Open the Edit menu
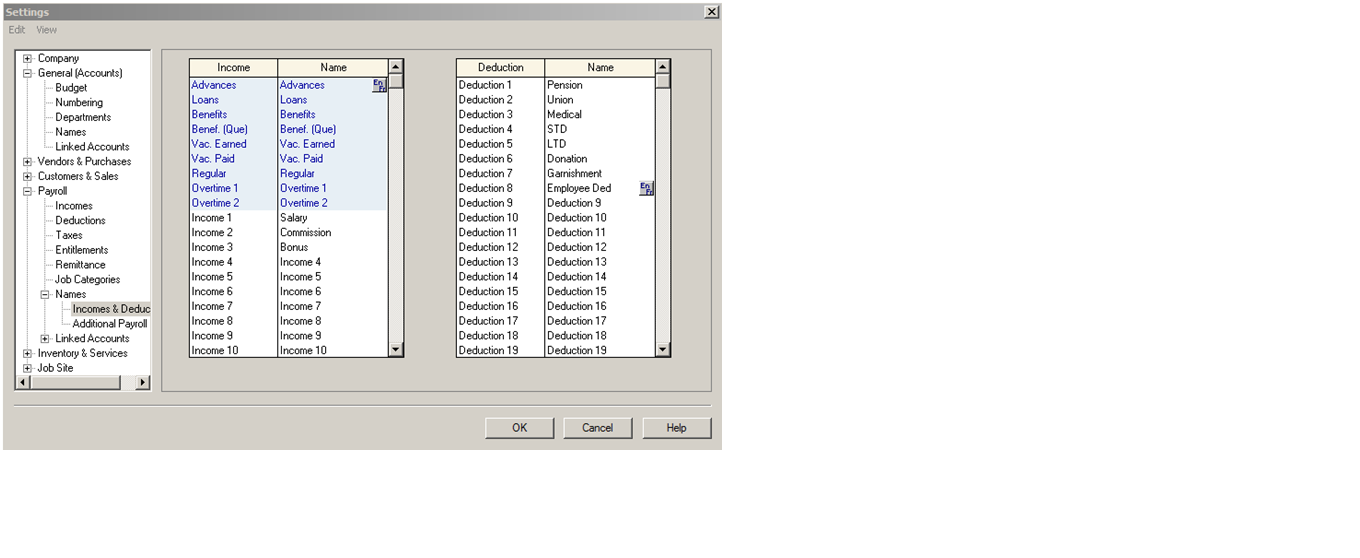 click(x=17, y=30)
